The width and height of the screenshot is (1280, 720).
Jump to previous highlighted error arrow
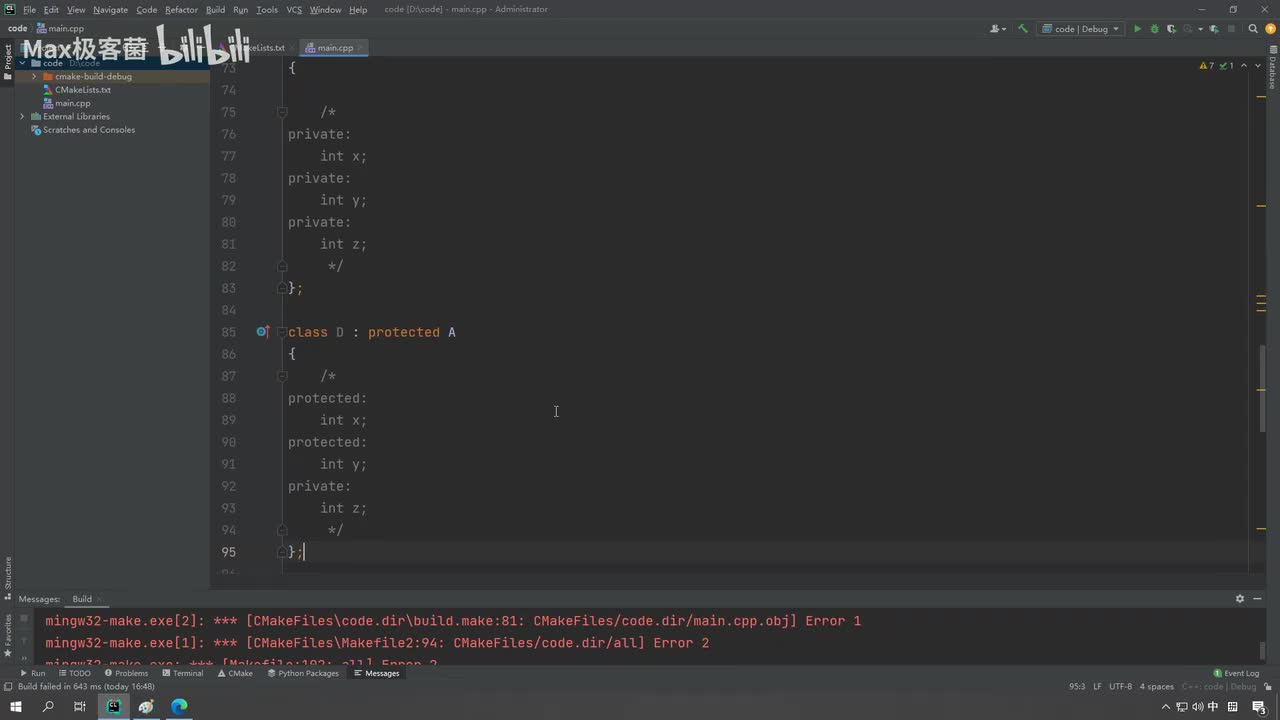click(1243, 66)
